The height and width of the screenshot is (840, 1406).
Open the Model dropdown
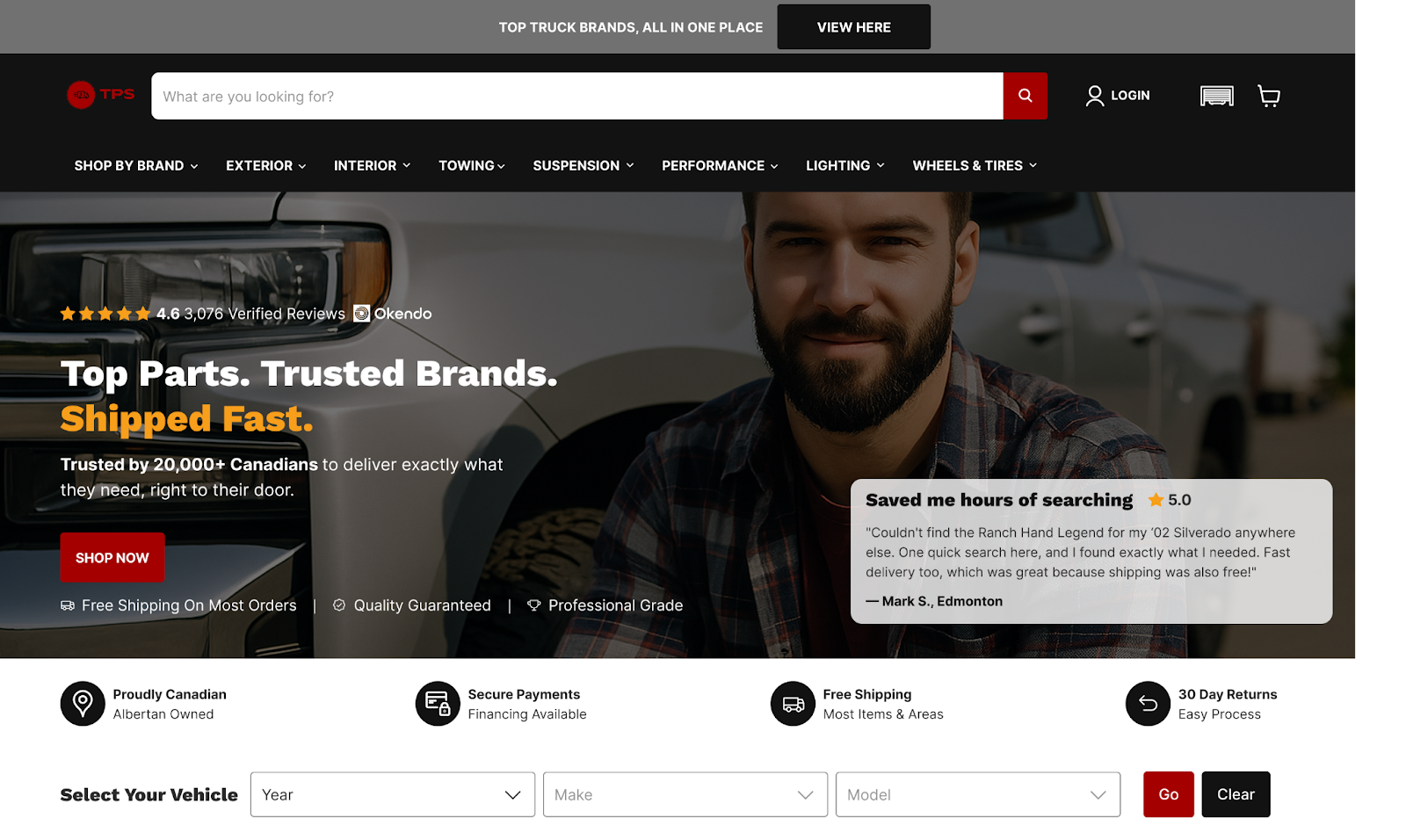click(x=978, y=794)
